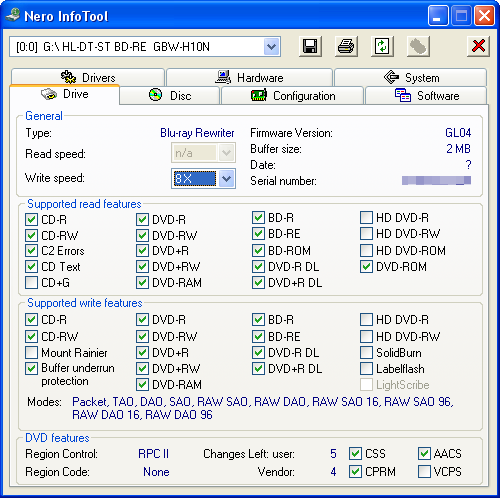Toggle BD-ROM read feature checkbox
500x498 pixels.
point(258,251)
